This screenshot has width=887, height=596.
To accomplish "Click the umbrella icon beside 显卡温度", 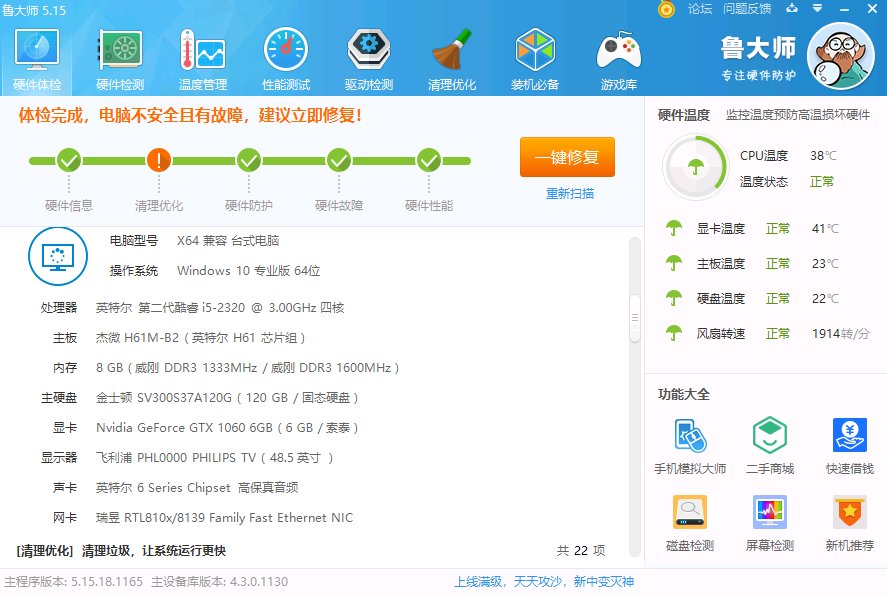I will tap(674, 228).
